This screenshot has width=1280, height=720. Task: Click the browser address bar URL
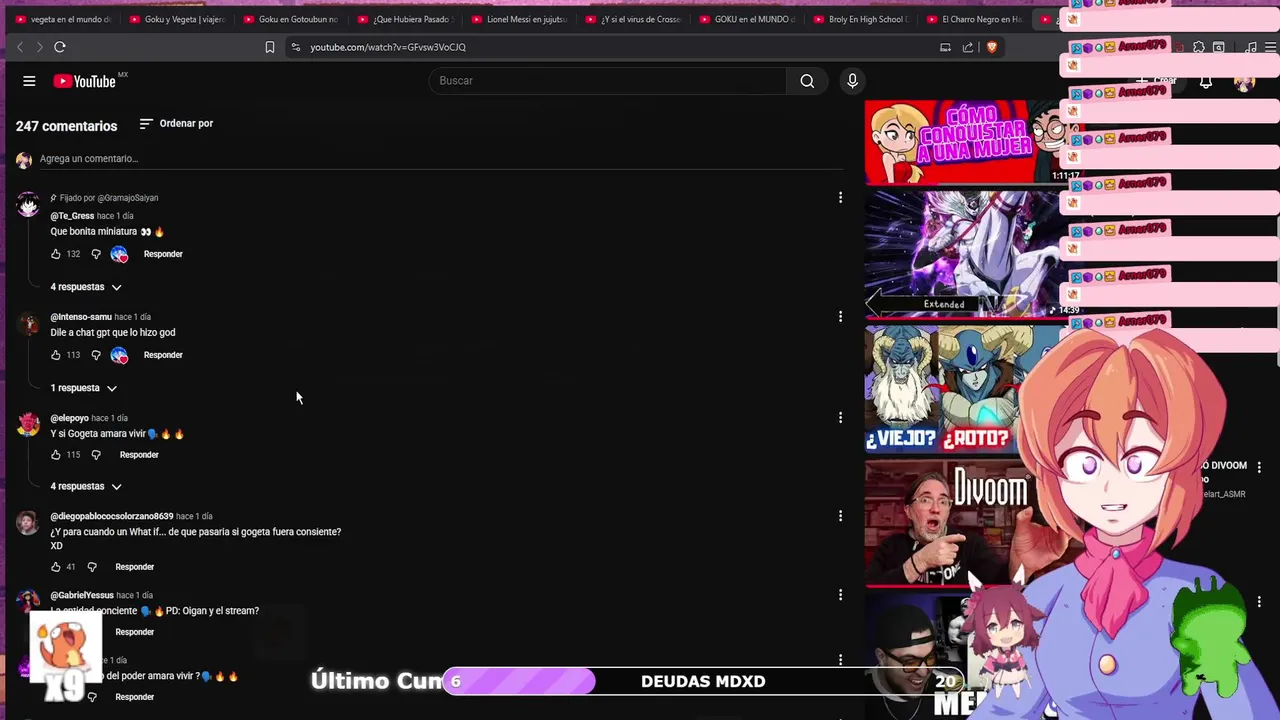coord(388,47)
